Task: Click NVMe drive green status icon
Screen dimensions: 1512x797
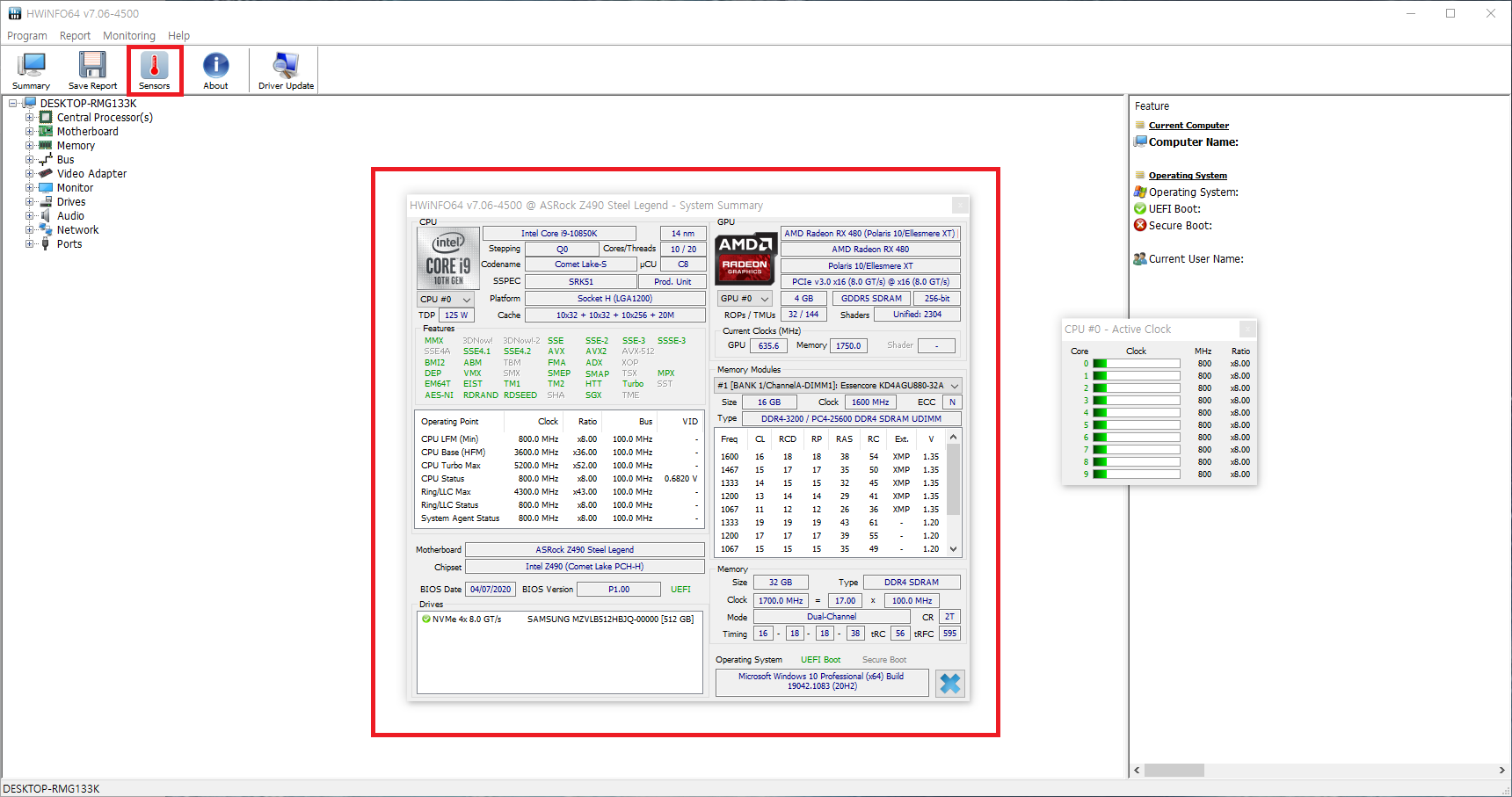Action: coord(426,619)
